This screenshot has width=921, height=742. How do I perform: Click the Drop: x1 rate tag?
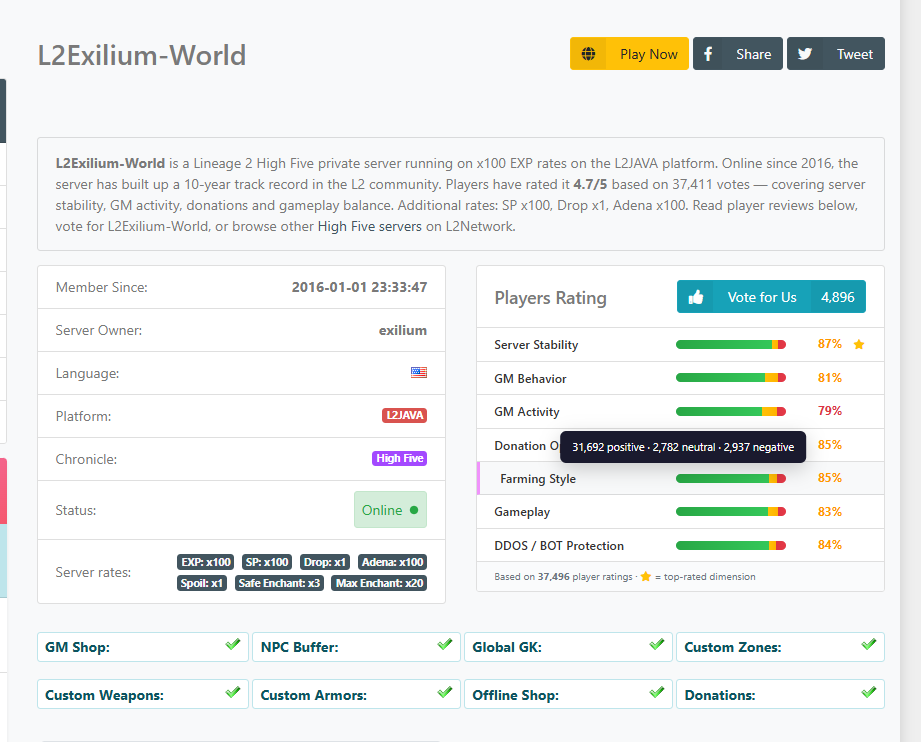coord(325,562)
